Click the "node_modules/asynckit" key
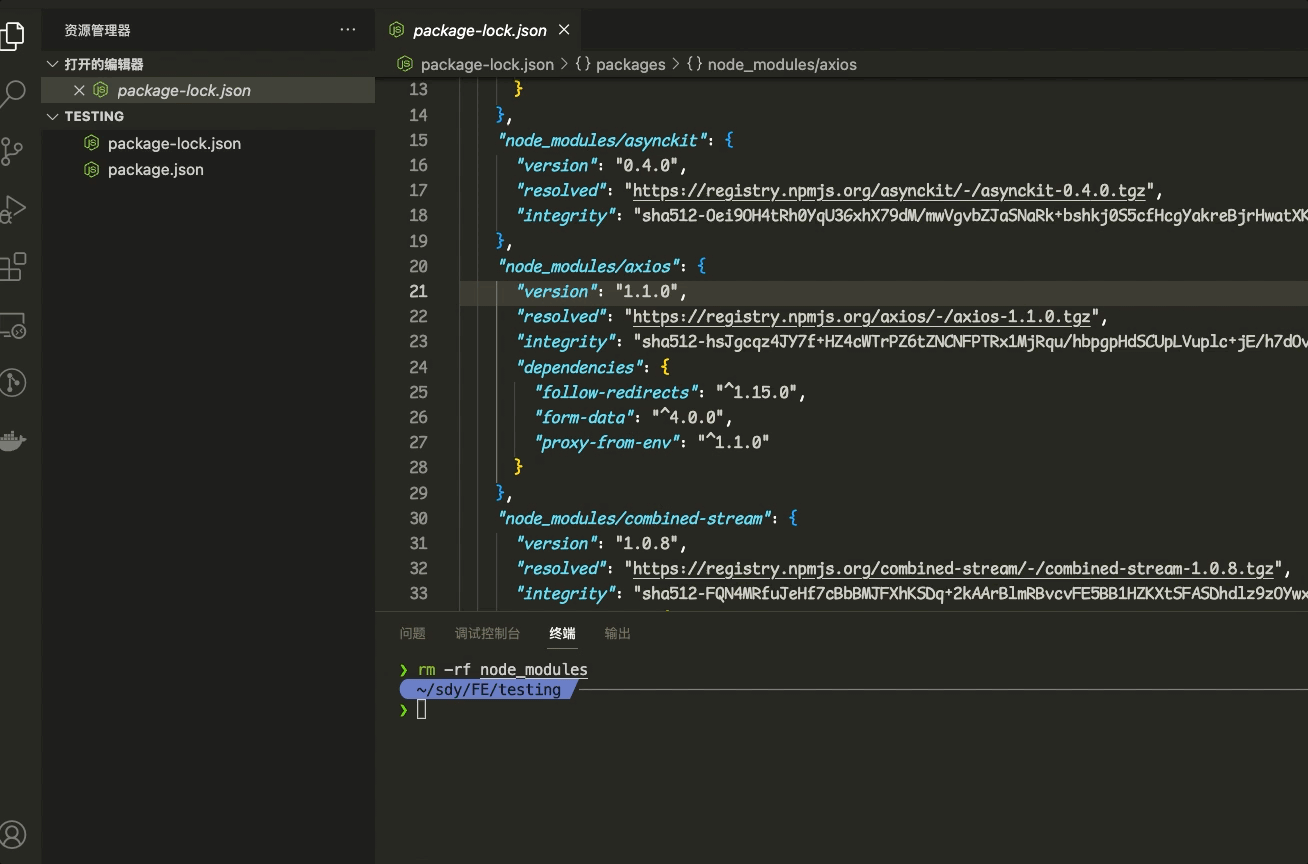 coord(604,140)
